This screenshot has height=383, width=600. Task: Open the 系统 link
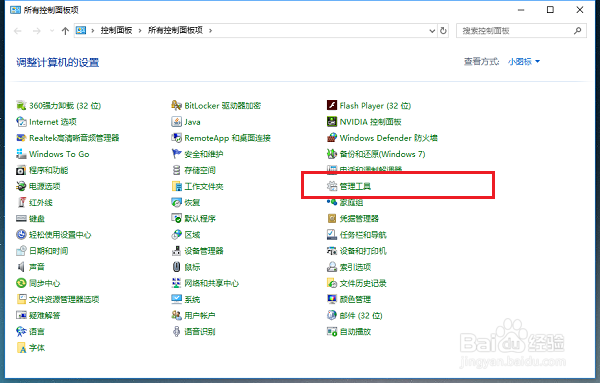[192, 299]
